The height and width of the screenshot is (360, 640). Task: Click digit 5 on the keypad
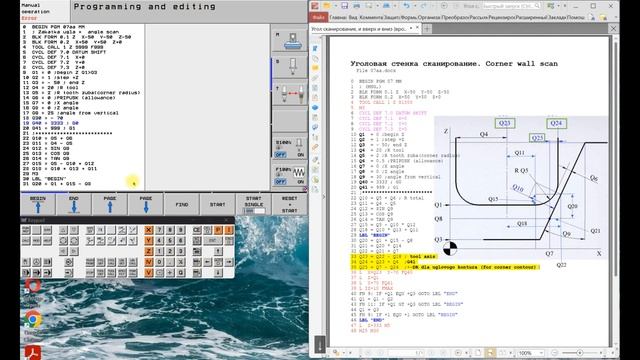click(170, 240)
